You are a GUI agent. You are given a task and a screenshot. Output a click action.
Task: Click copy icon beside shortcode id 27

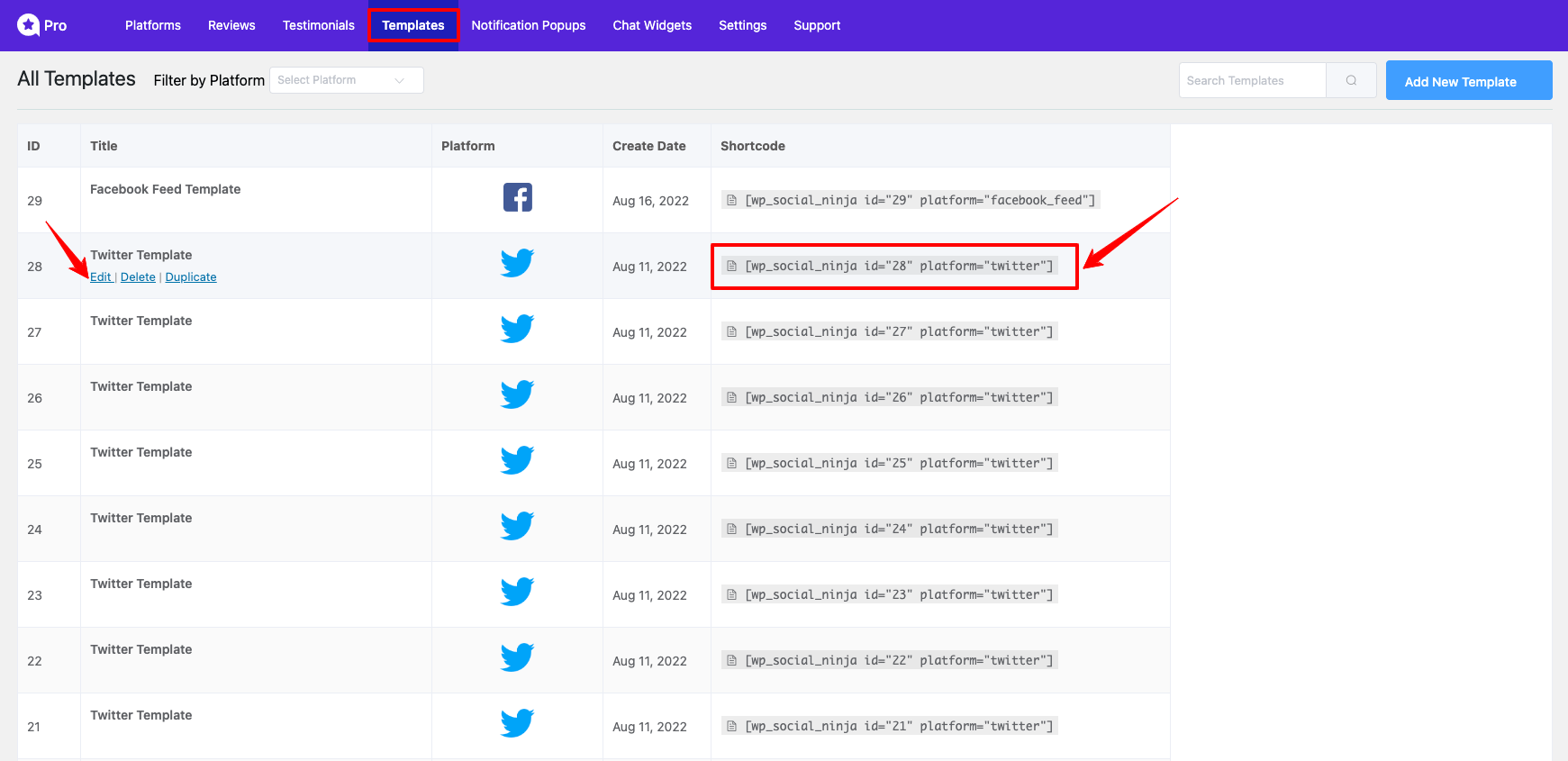coord(732,332)
